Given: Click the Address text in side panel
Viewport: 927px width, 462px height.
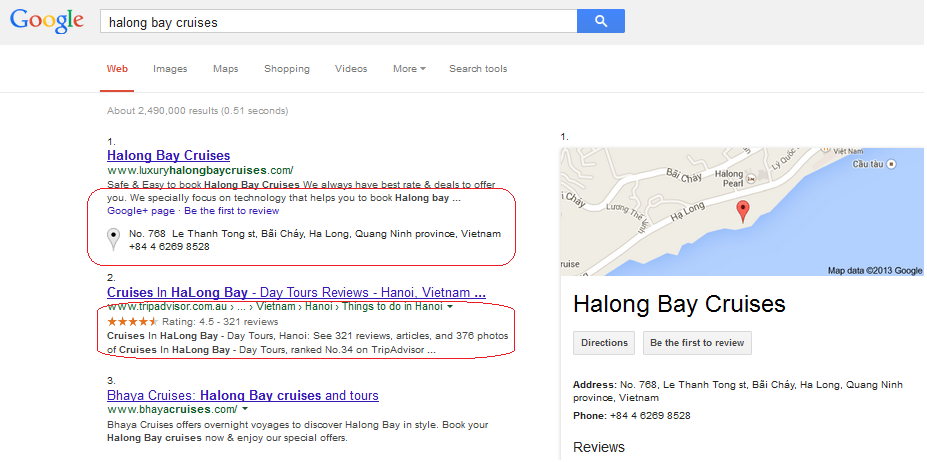Looking at the screenshot, I should click(x=738, y=391).
